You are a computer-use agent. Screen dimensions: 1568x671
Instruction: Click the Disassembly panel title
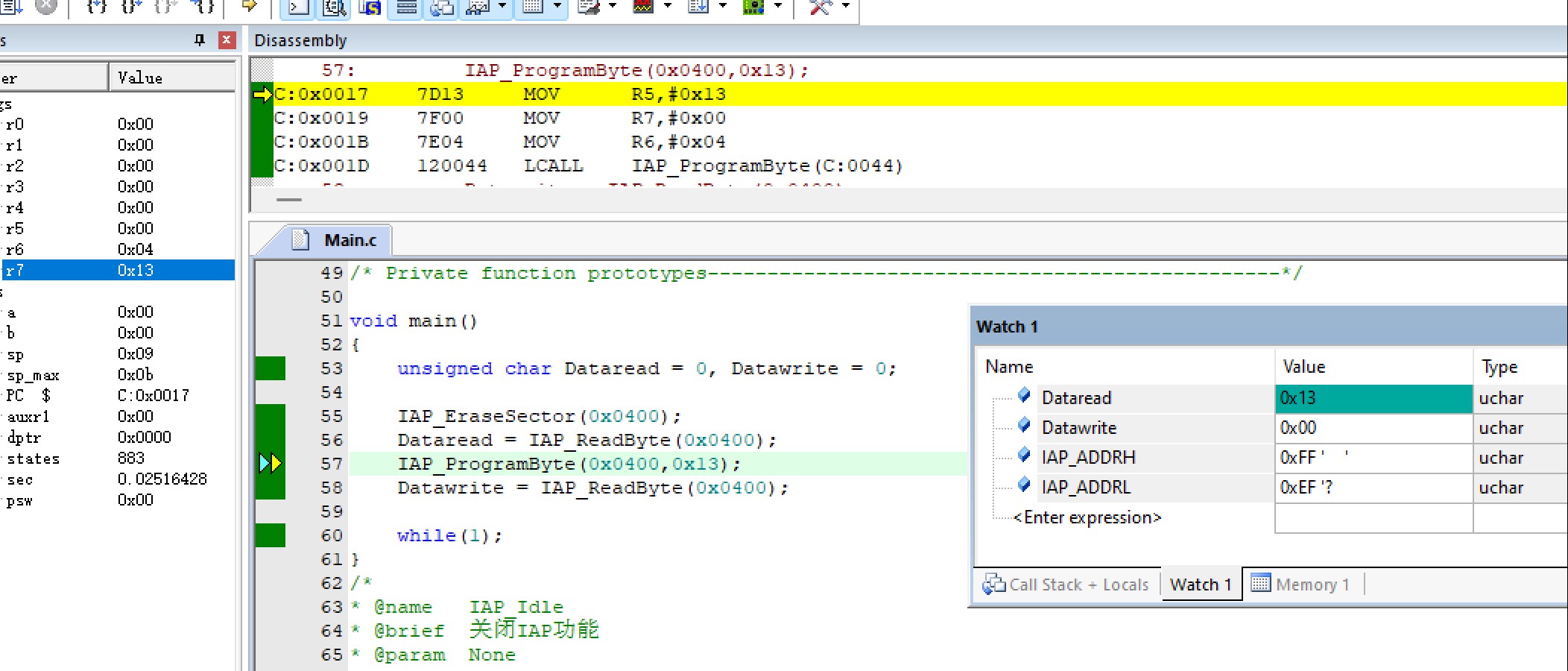[300, 40]
